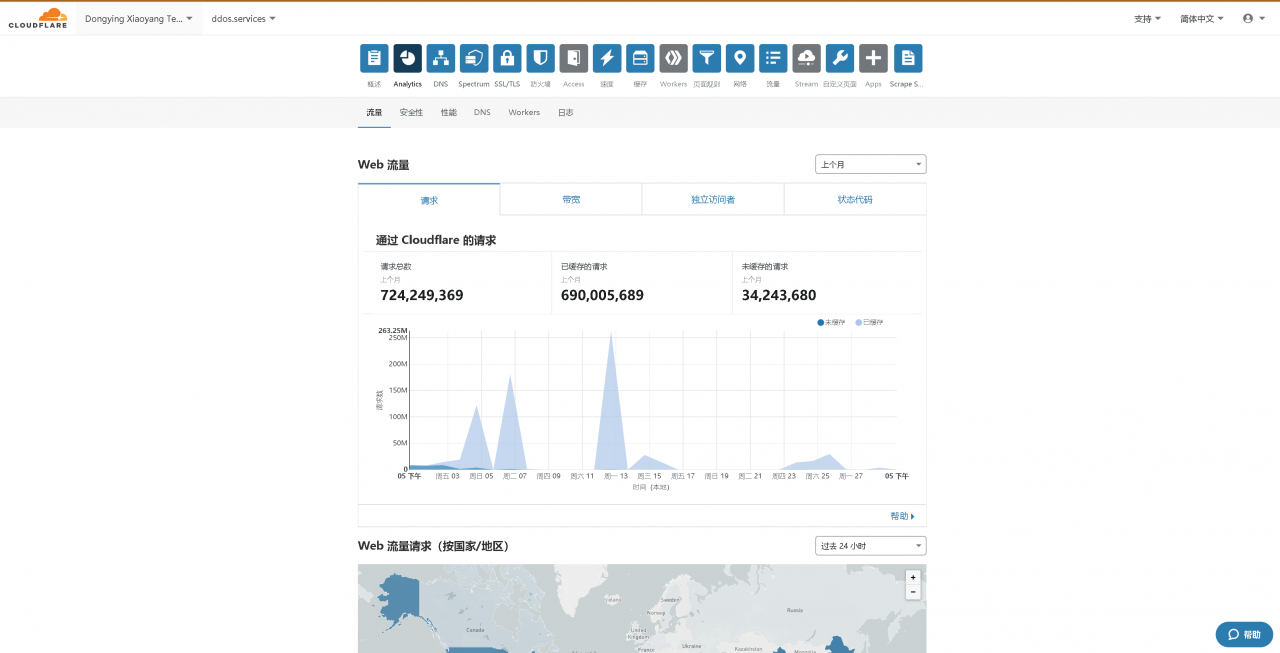
Task: Select the 带宽 bandwidth tab
Action: [x=571, y=200]
